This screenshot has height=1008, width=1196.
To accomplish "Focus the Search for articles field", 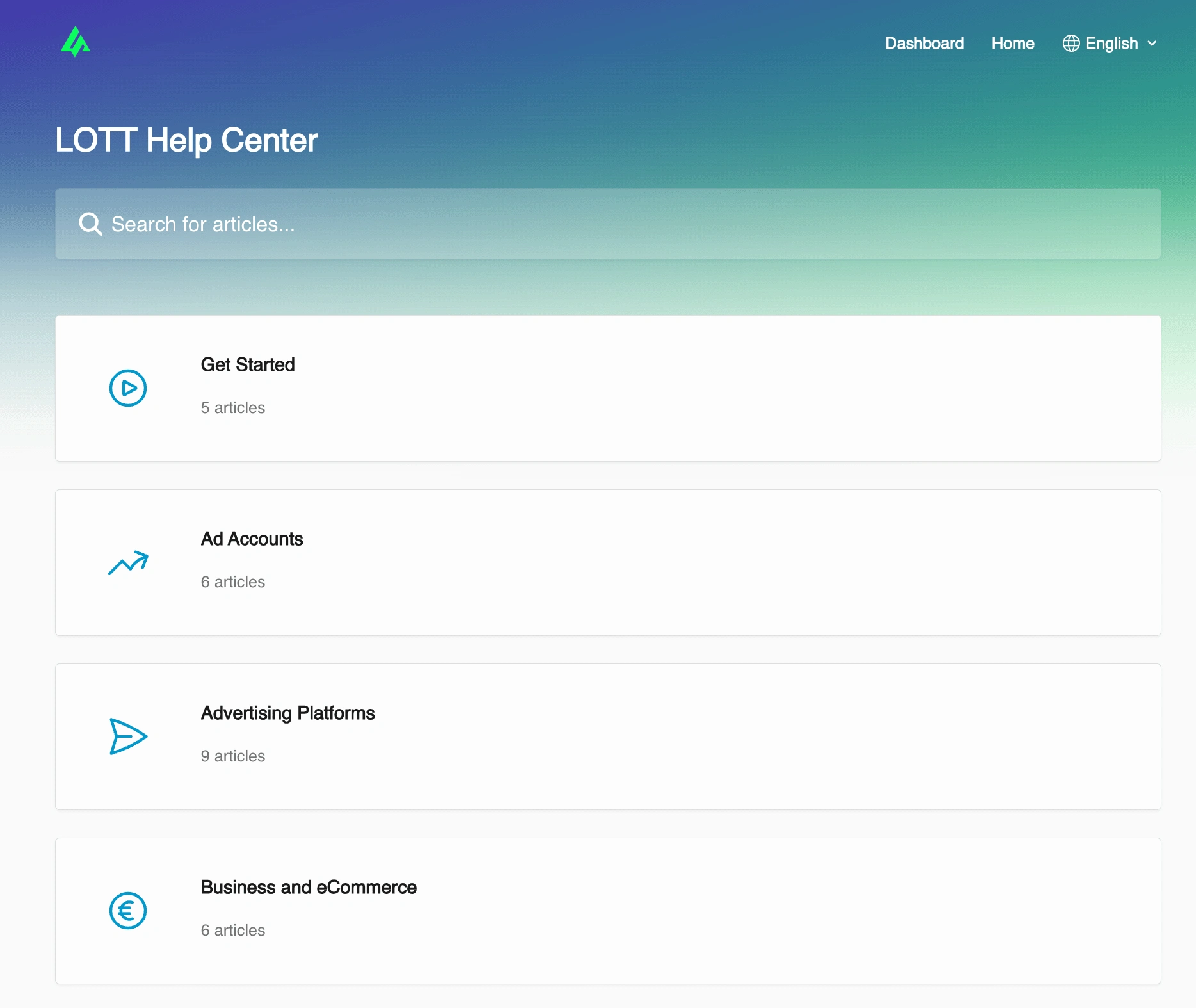I will pyautogui.click(x=608, y=224).
